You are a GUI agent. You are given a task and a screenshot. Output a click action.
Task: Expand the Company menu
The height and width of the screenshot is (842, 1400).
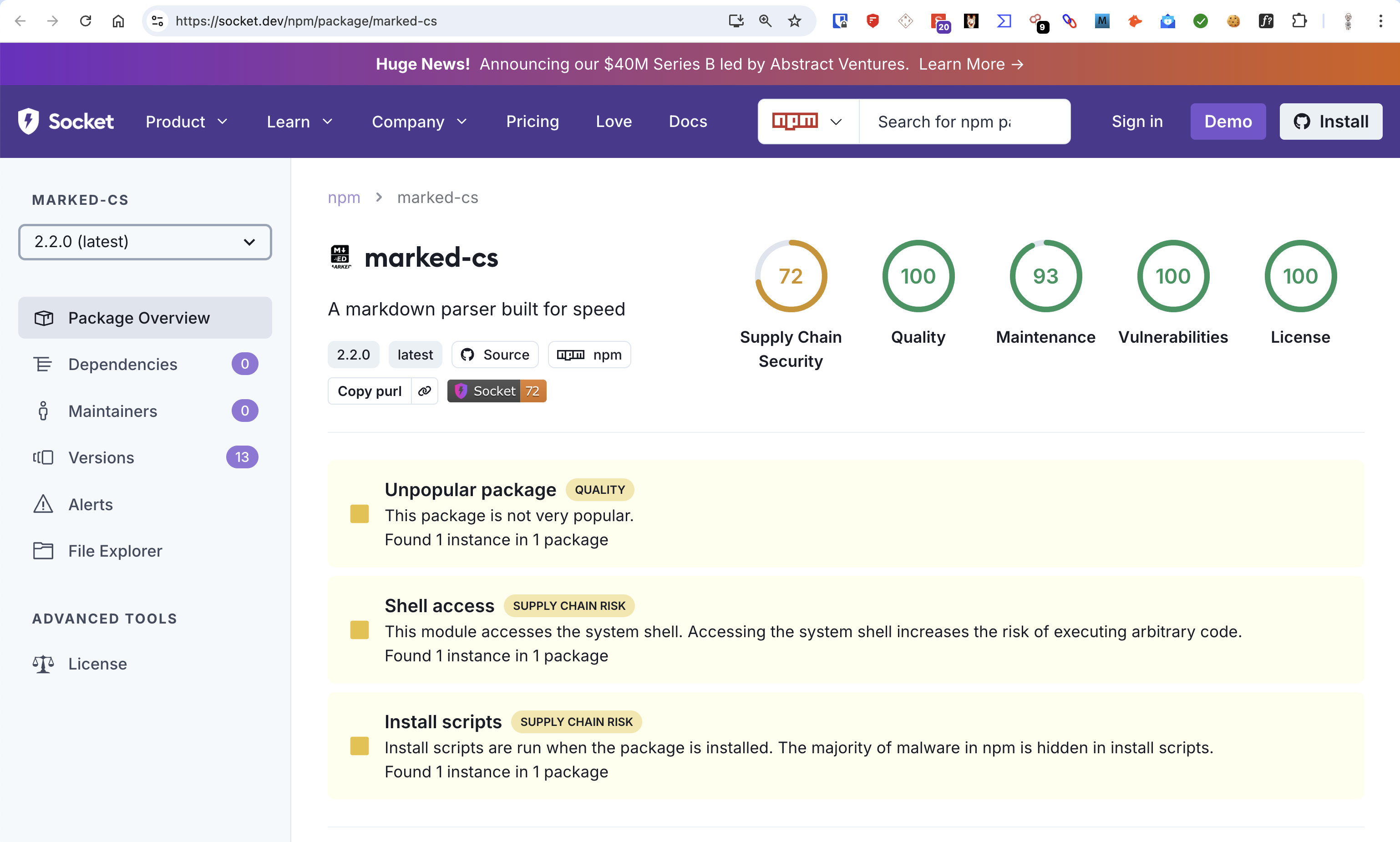(419, 122)
